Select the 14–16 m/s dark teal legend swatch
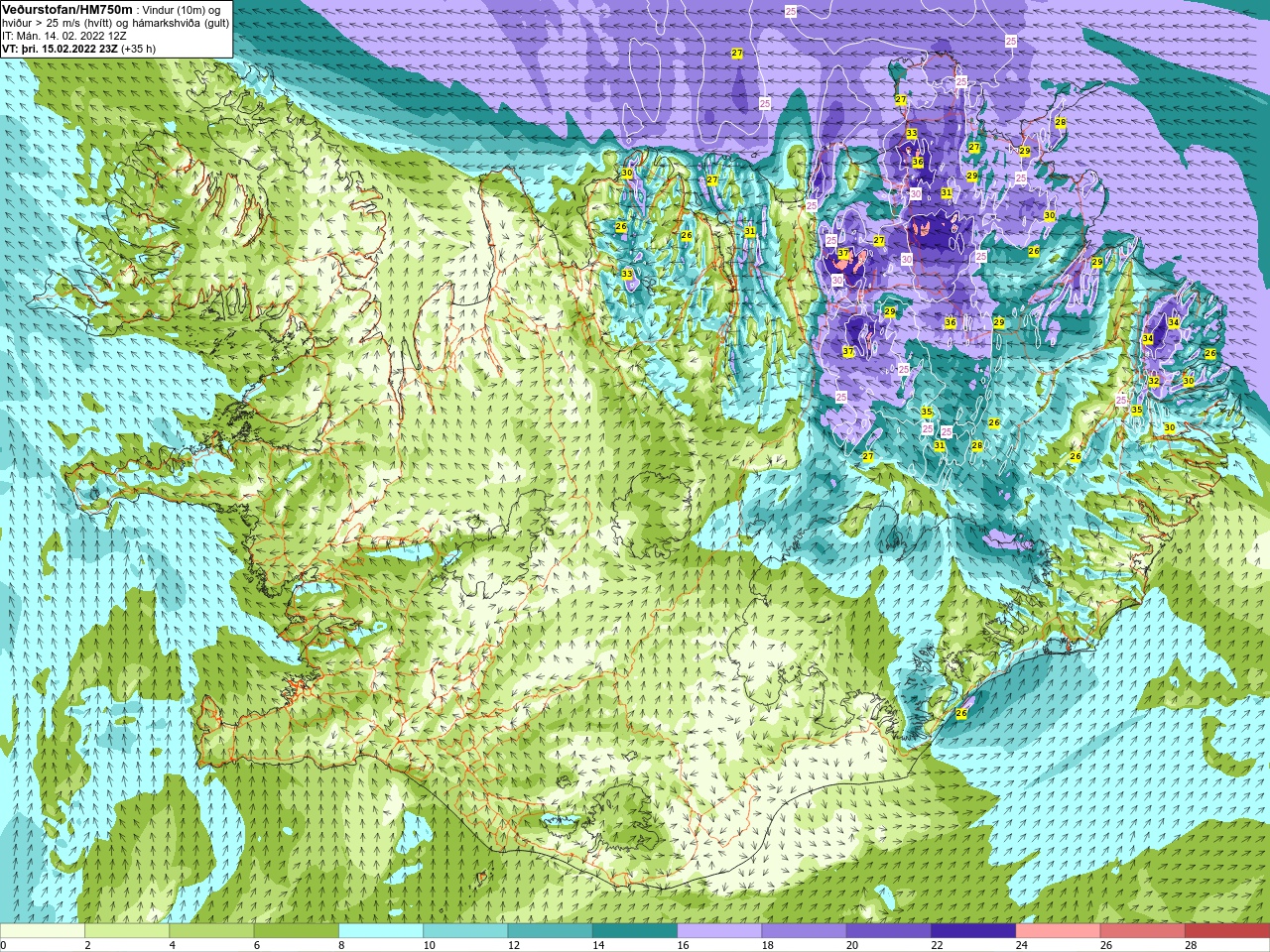 (x=635, y=931)
